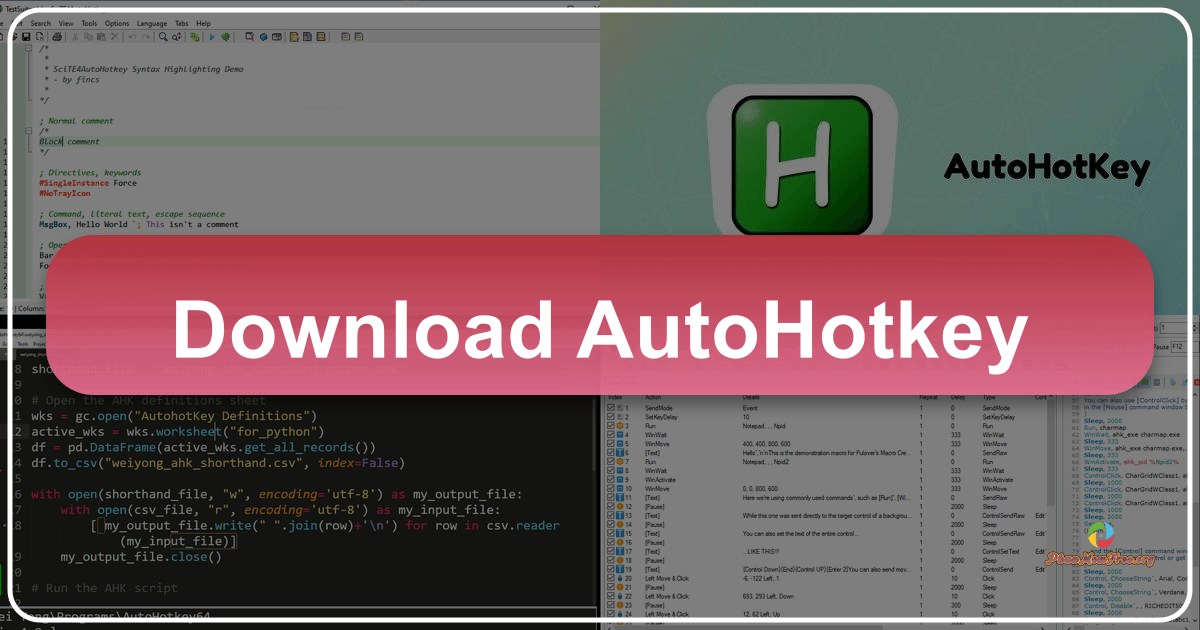The image size is (1200, 630).
Task: Click the Print icon in SciTE's toolbar
Action: pos(57,36)
